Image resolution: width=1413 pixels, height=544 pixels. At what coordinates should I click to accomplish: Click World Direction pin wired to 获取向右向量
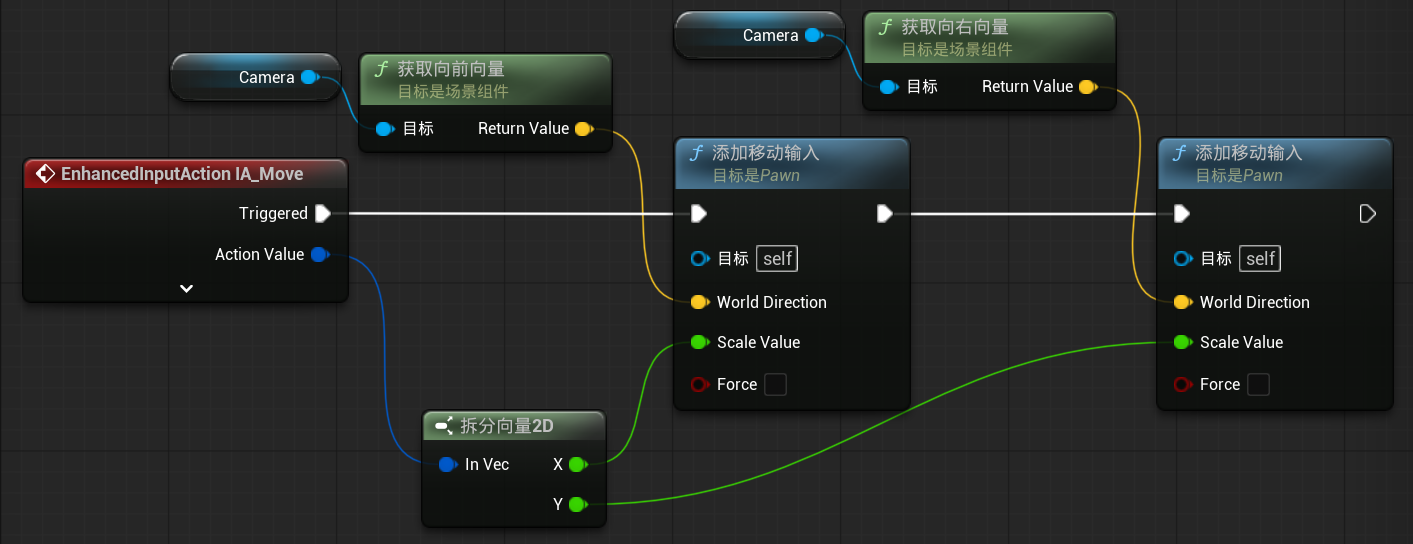point(1182,302)
